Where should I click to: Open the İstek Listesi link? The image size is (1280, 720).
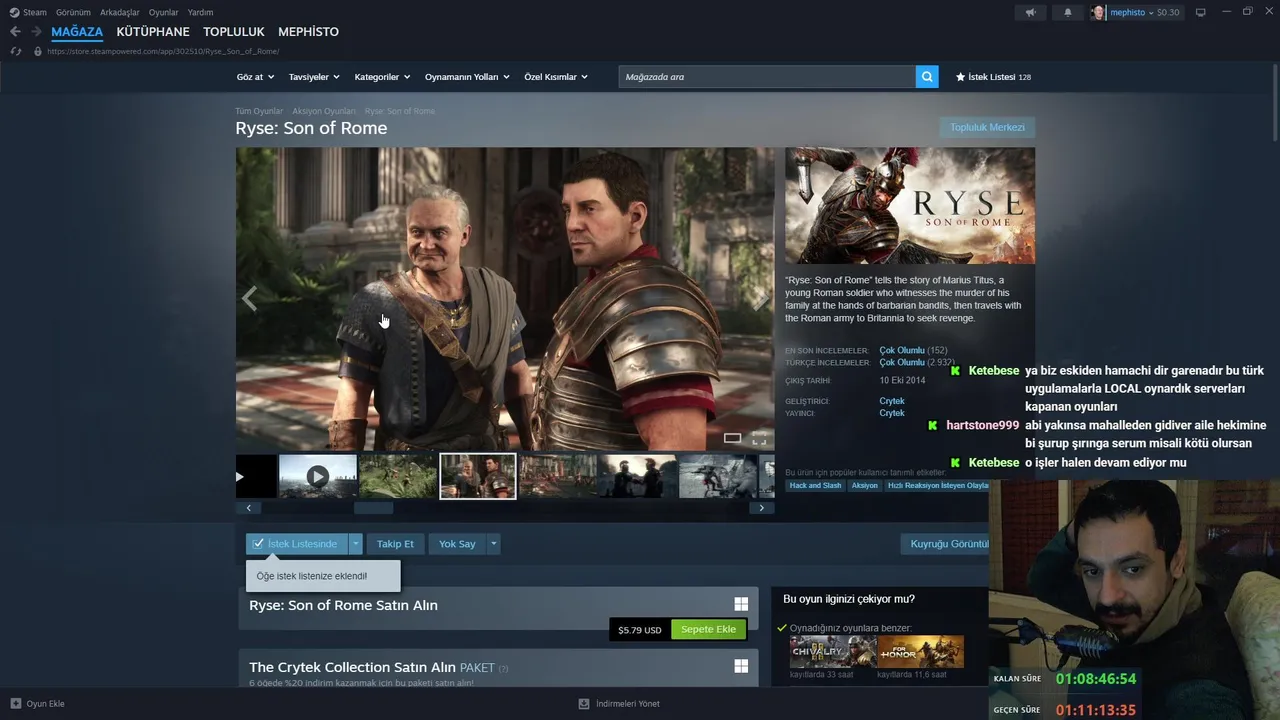[993, 76]
